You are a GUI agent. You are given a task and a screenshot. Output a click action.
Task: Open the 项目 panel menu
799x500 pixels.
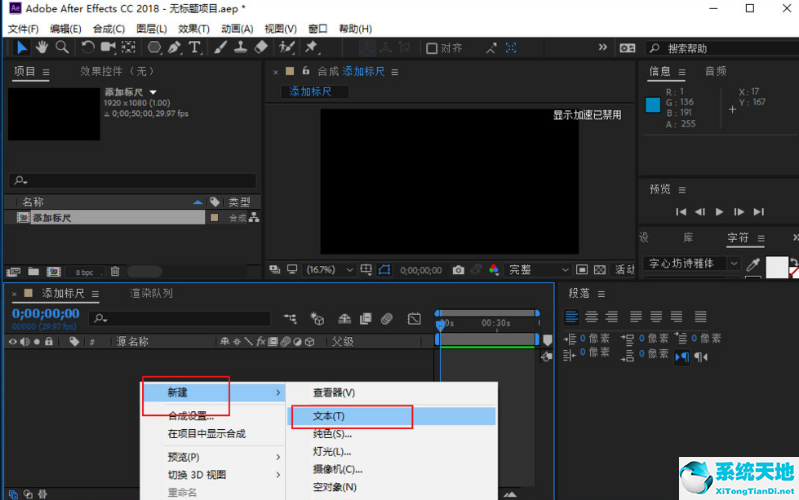pyautogui.click(x=46, y=72)
